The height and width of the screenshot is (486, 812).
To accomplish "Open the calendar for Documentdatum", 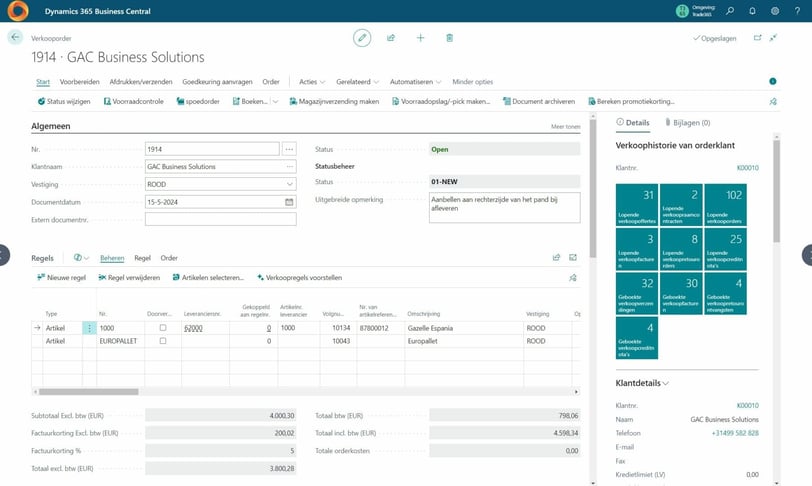I will point(289,202).
